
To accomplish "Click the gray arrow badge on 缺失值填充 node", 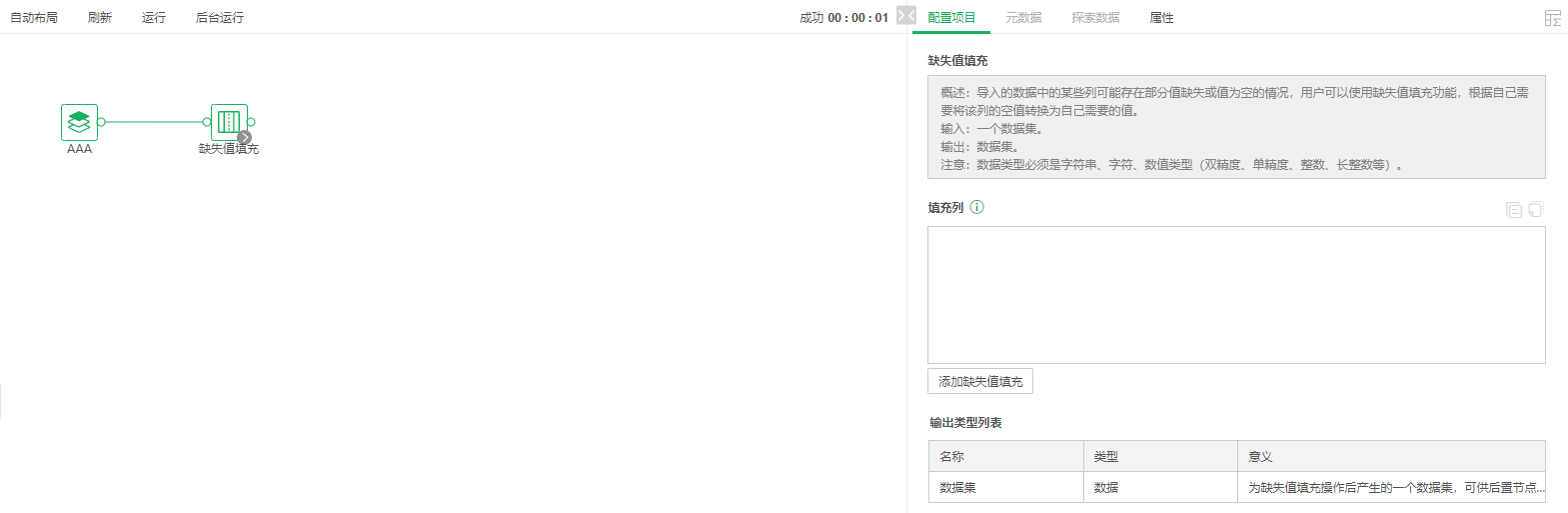I will click(245, 137).
